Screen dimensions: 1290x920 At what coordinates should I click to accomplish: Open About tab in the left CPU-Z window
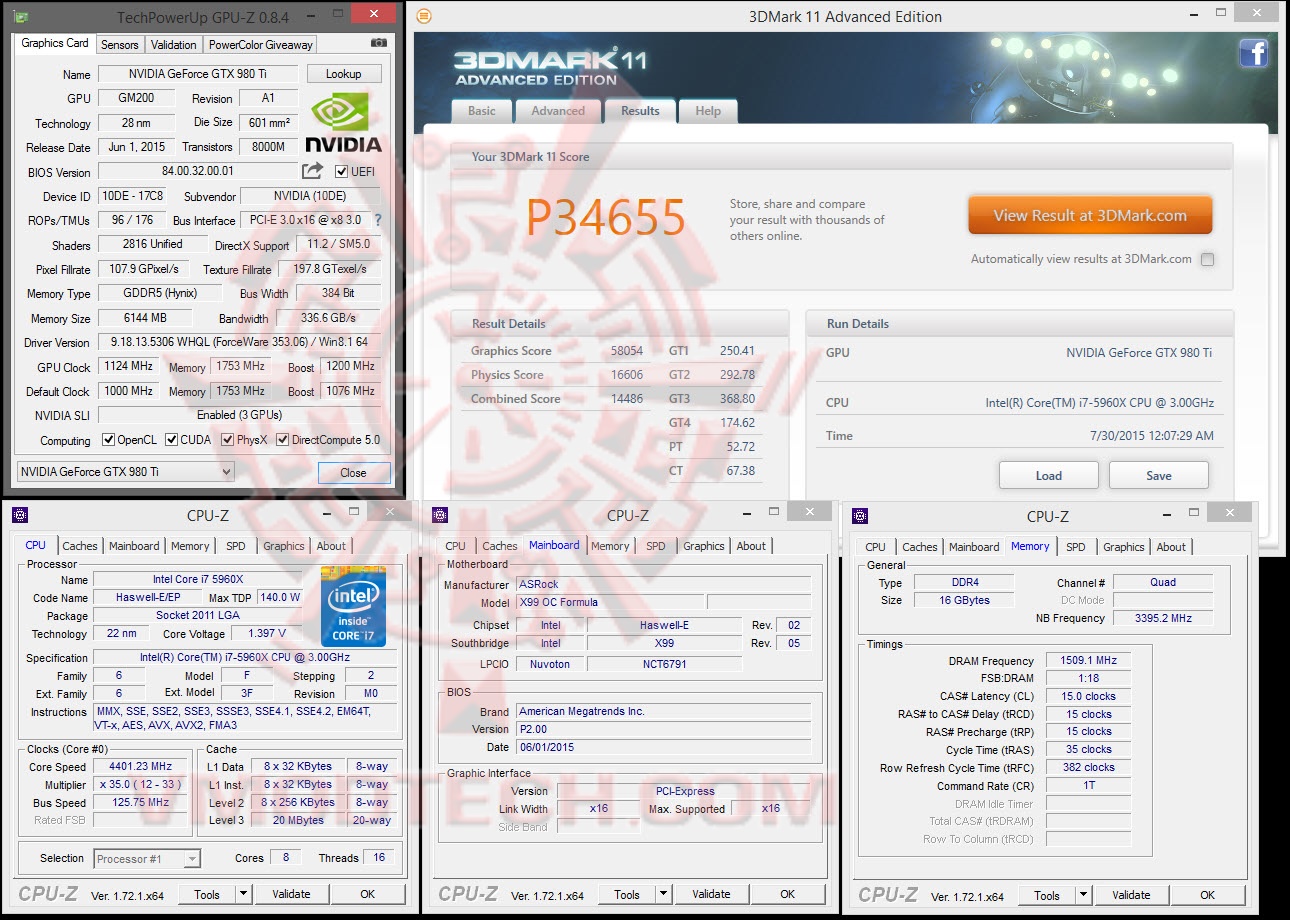331,546
